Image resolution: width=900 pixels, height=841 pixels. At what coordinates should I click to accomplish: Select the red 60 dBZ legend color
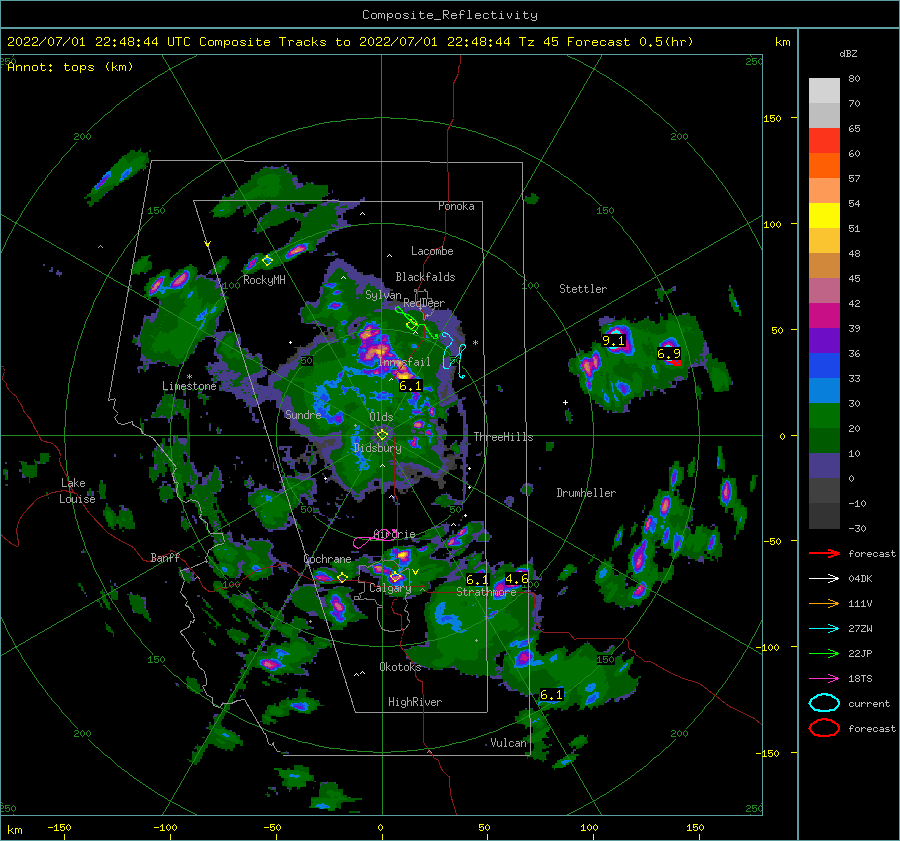(824, 141)
